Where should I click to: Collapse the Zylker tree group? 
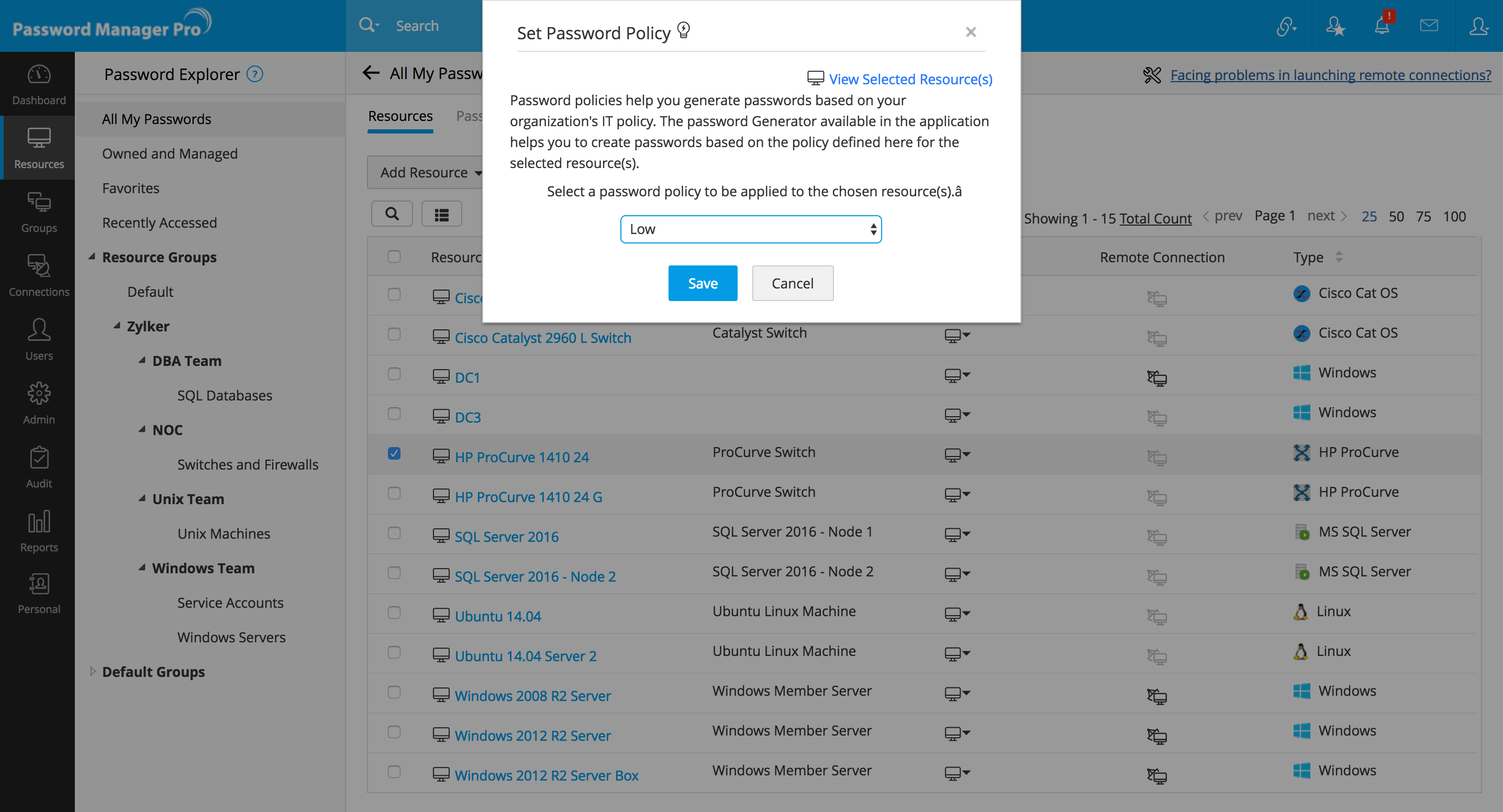click(x=117, y=326)
